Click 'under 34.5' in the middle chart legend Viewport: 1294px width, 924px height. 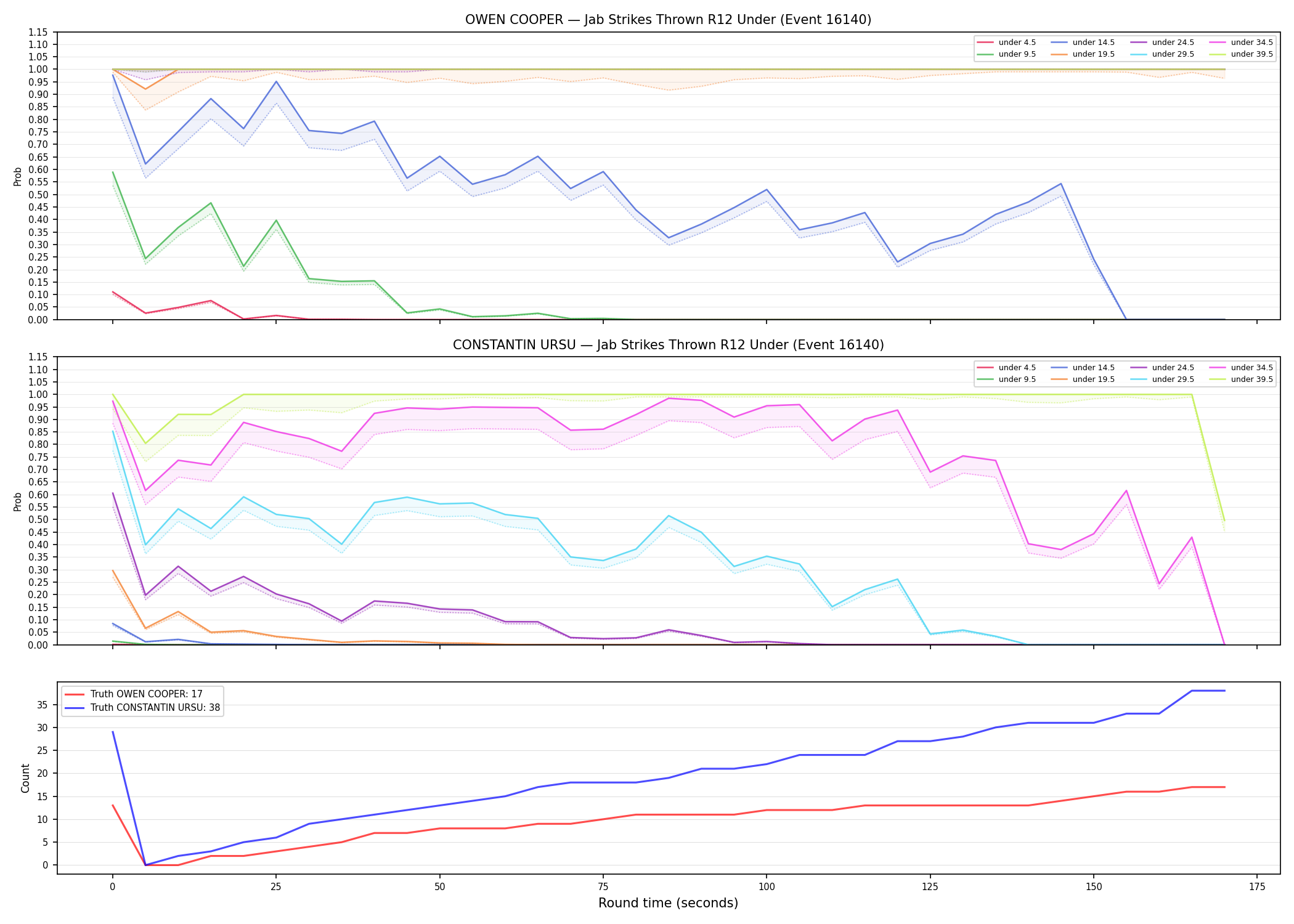pyautogui.click(x=1251, y=368)
